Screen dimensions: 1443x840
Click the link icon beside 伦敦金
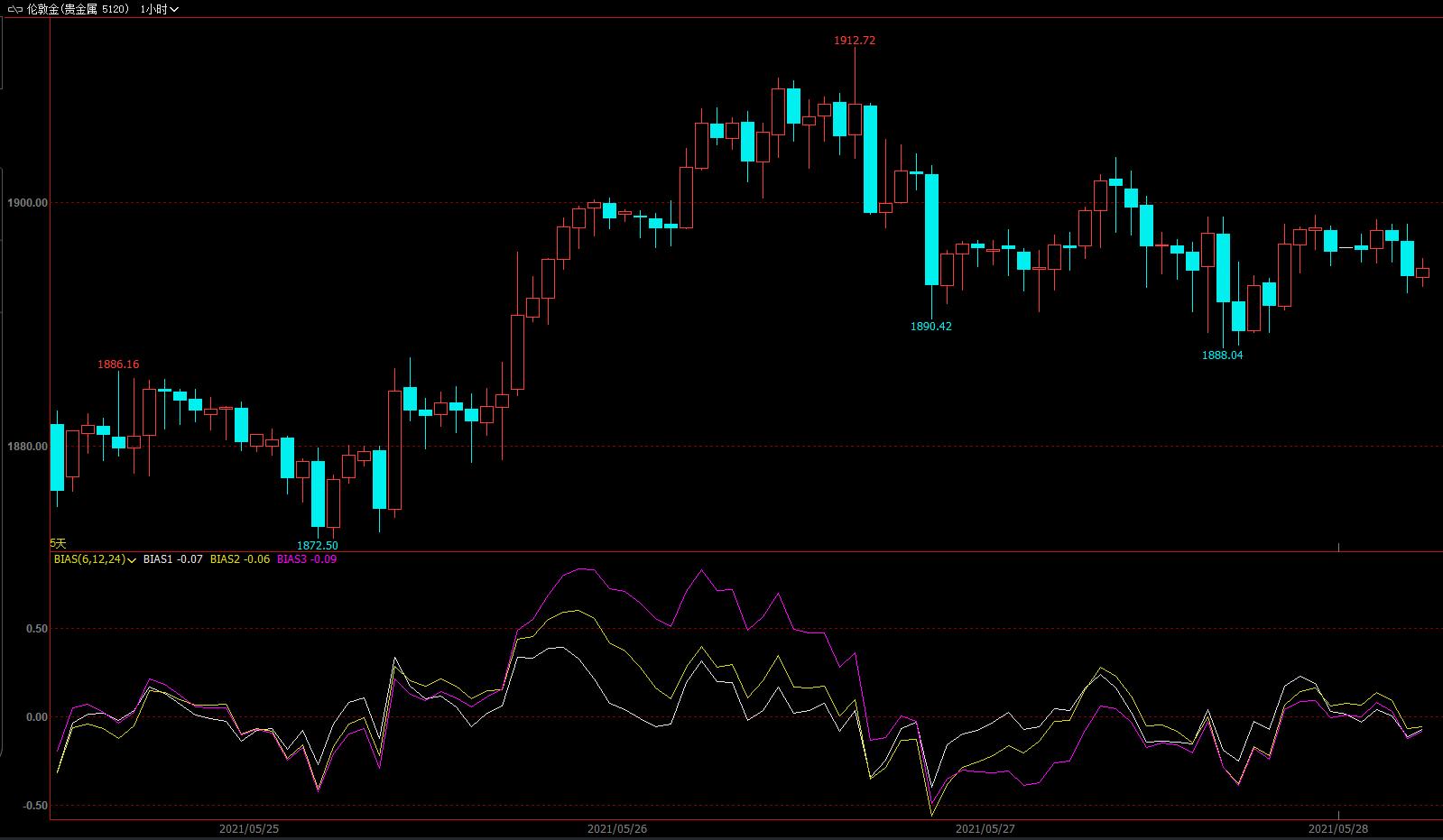click(x=15, y=9)
